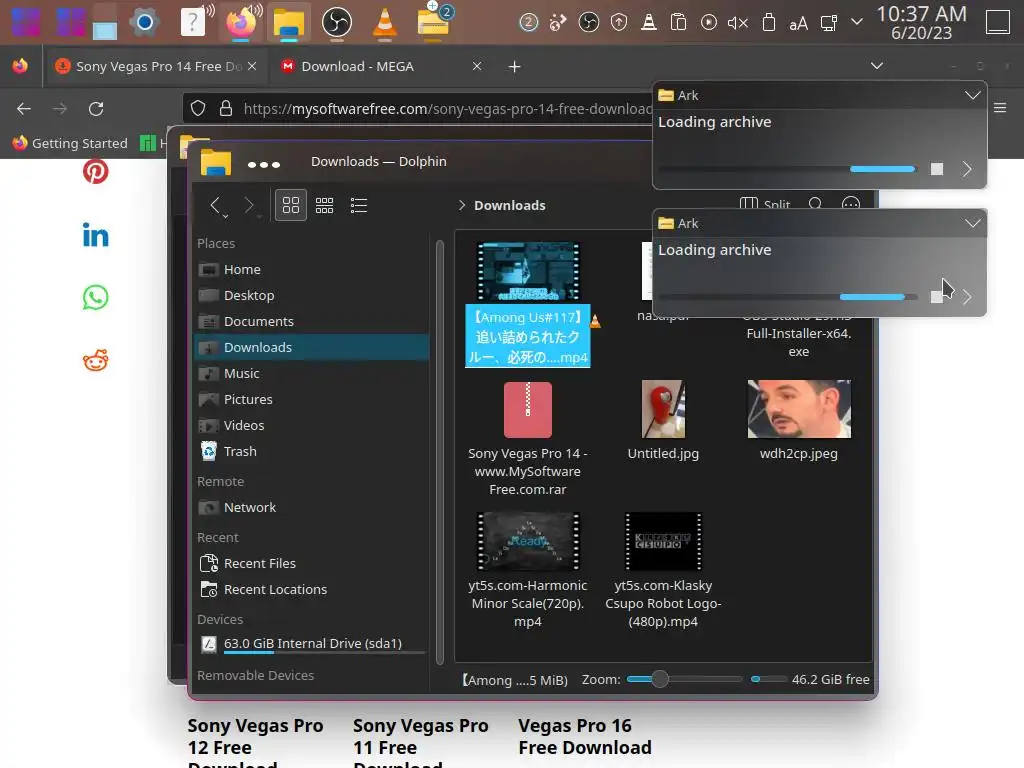Switch Dolphin to Icons view mode

pos(291,205)
